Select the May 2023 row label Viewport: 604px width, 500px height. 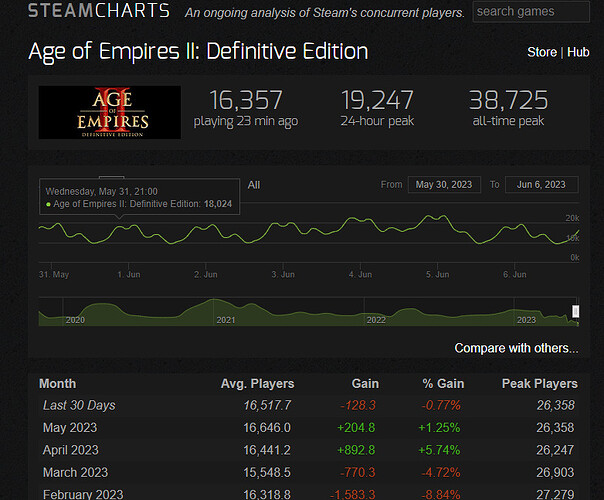(70, 428)
